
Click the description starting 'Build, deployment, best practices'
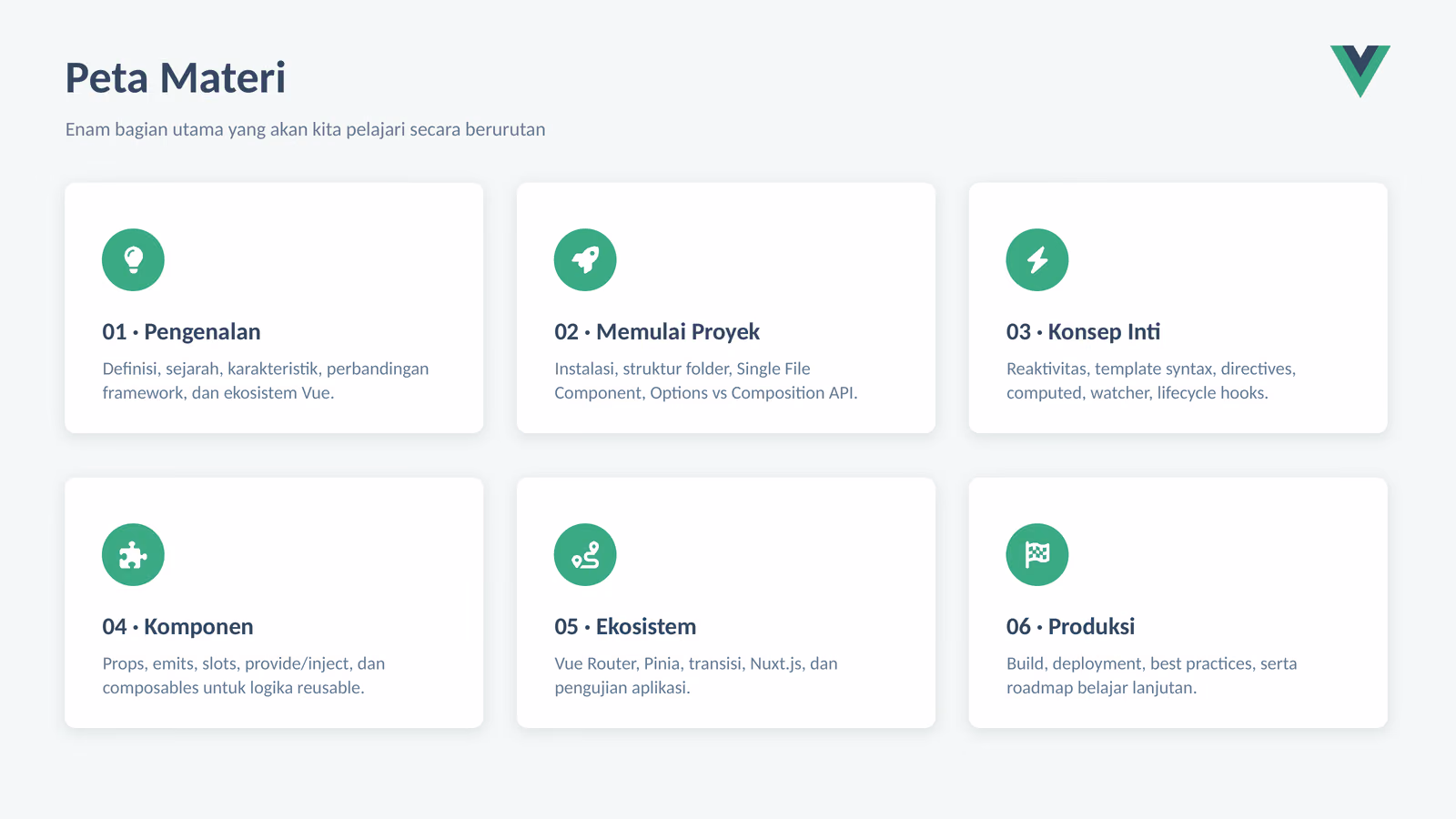tap(1152, 675)
